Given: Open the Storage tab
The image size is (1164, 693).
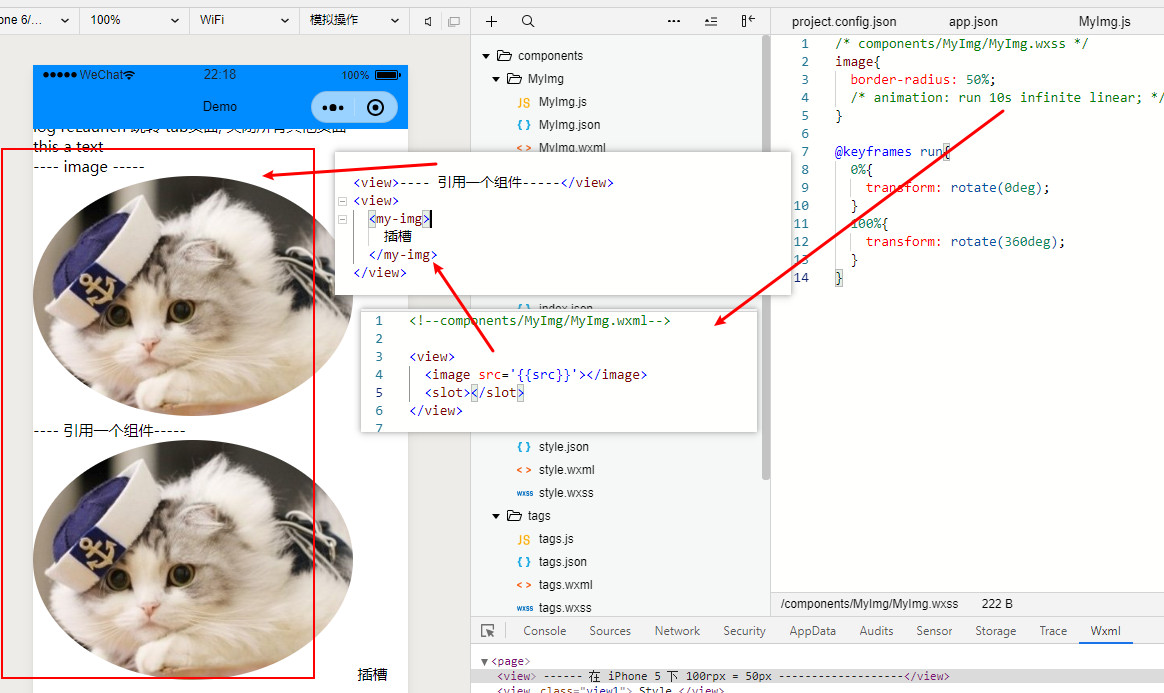Looking at the screenshot, I should (x=995, y=631).
